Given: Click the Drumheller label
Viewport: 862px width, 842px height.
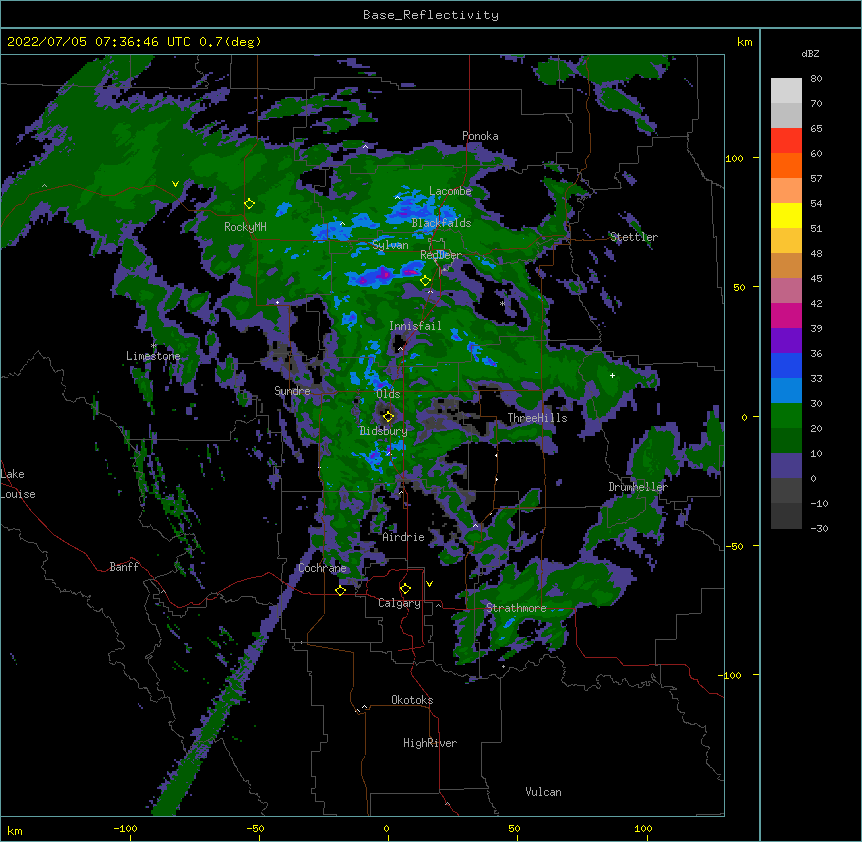Looking at the screenshot, I should click(638, 486).
